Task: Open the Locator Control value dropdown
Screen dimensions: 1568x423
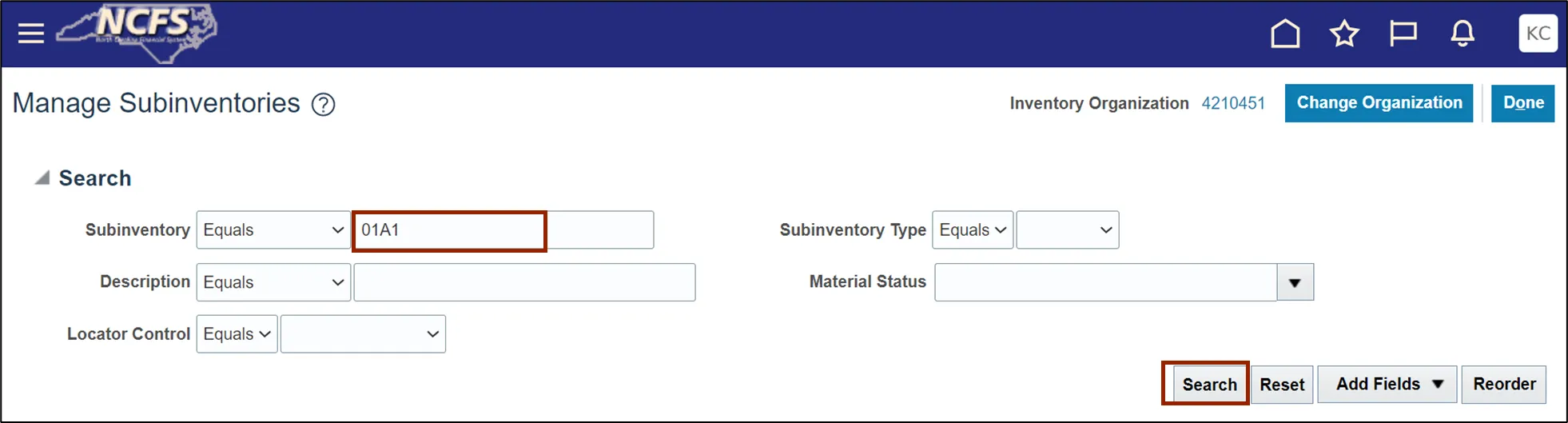Action: 363,334
